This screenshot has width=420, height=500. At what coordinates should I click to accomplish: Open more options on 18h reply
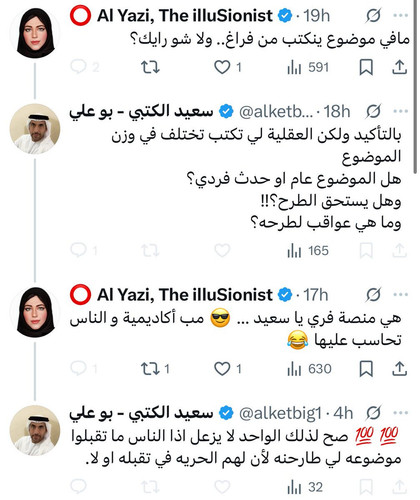click(x=401, y=111)
